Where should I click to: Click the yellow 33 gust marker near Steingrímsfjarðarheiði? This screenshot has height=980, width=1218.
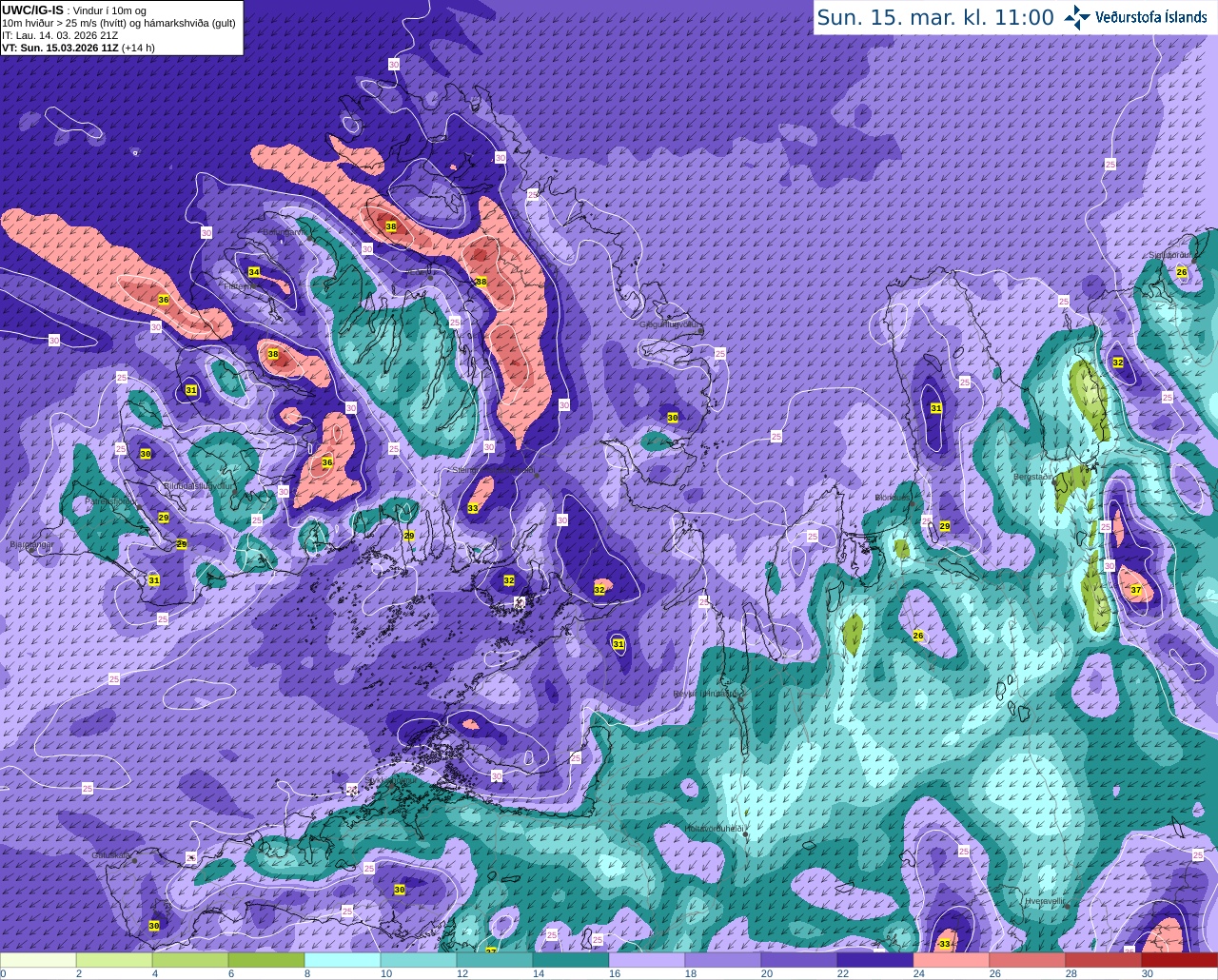[x=473, y=508]
